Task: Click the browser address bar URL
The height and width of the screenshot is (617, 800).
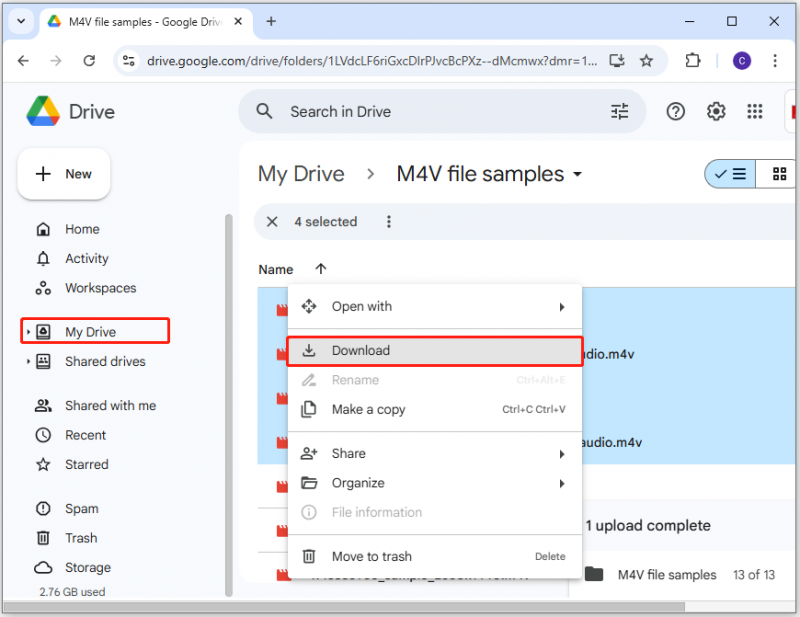Action: (x=371, y=61)
